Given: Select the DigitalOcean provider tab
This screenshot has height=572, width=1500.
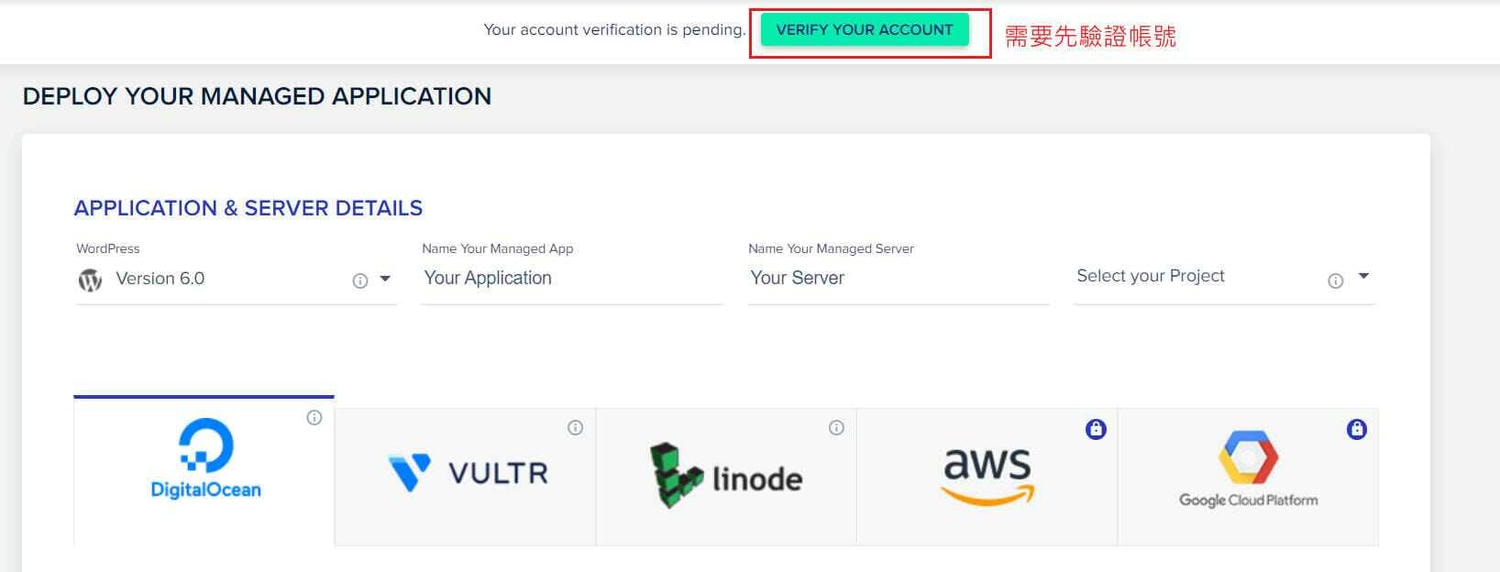Looking at the screenshot, I should click(x=204, y=471).
